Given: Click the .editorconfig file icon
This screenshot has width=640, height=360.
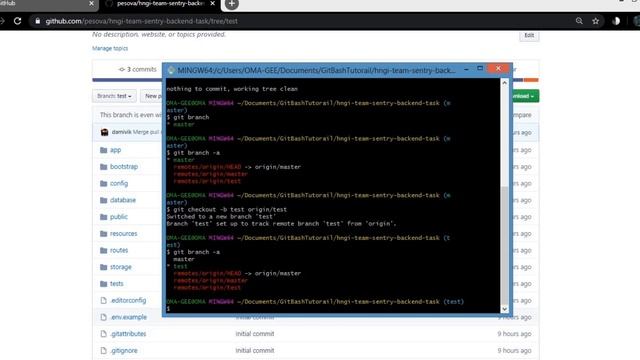Looking at the screenshot, I should [x=104, y=300].
